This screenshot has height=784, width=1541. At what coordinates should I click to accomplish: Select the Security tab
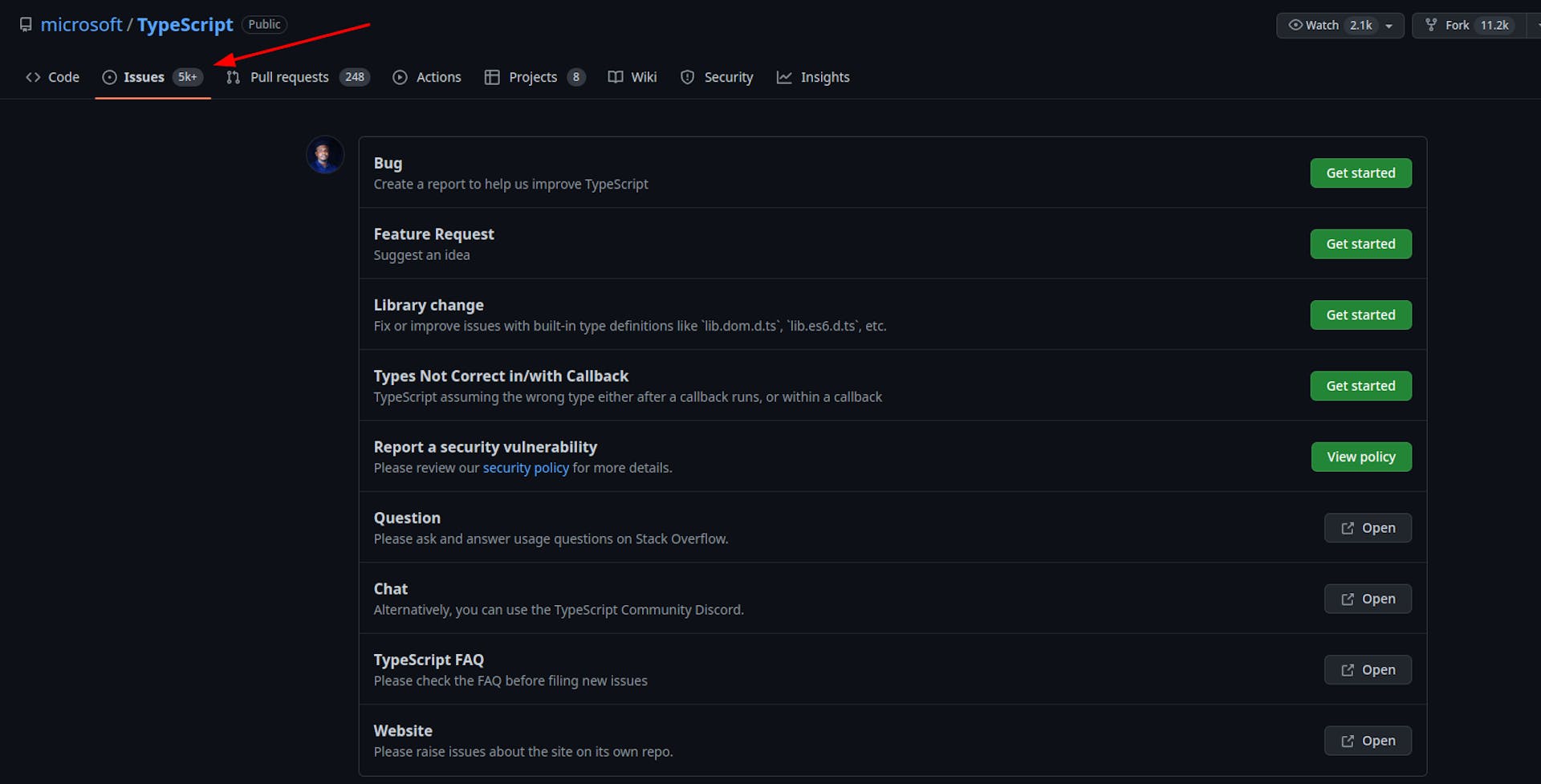pyautogui.click(x=717, y=77)
